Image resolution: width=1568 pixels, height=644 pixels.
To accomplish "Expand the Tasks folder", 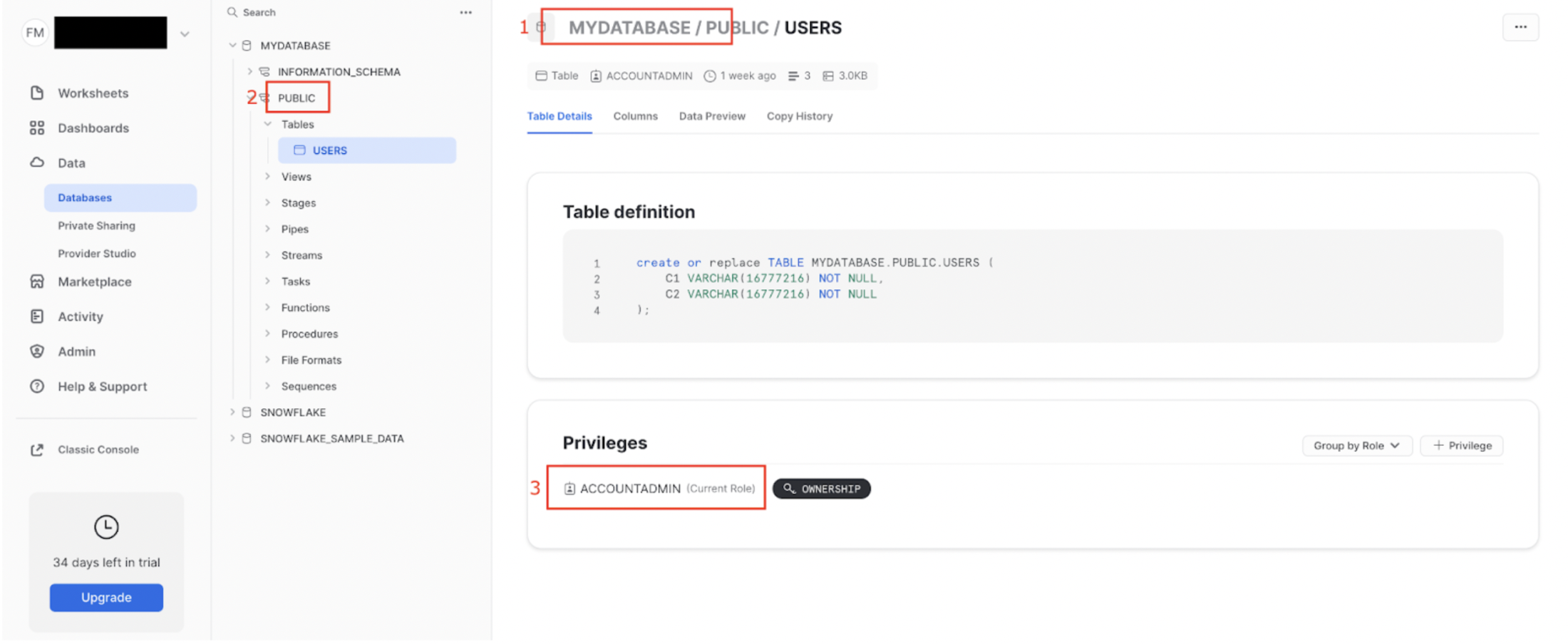I will point(268,281).
